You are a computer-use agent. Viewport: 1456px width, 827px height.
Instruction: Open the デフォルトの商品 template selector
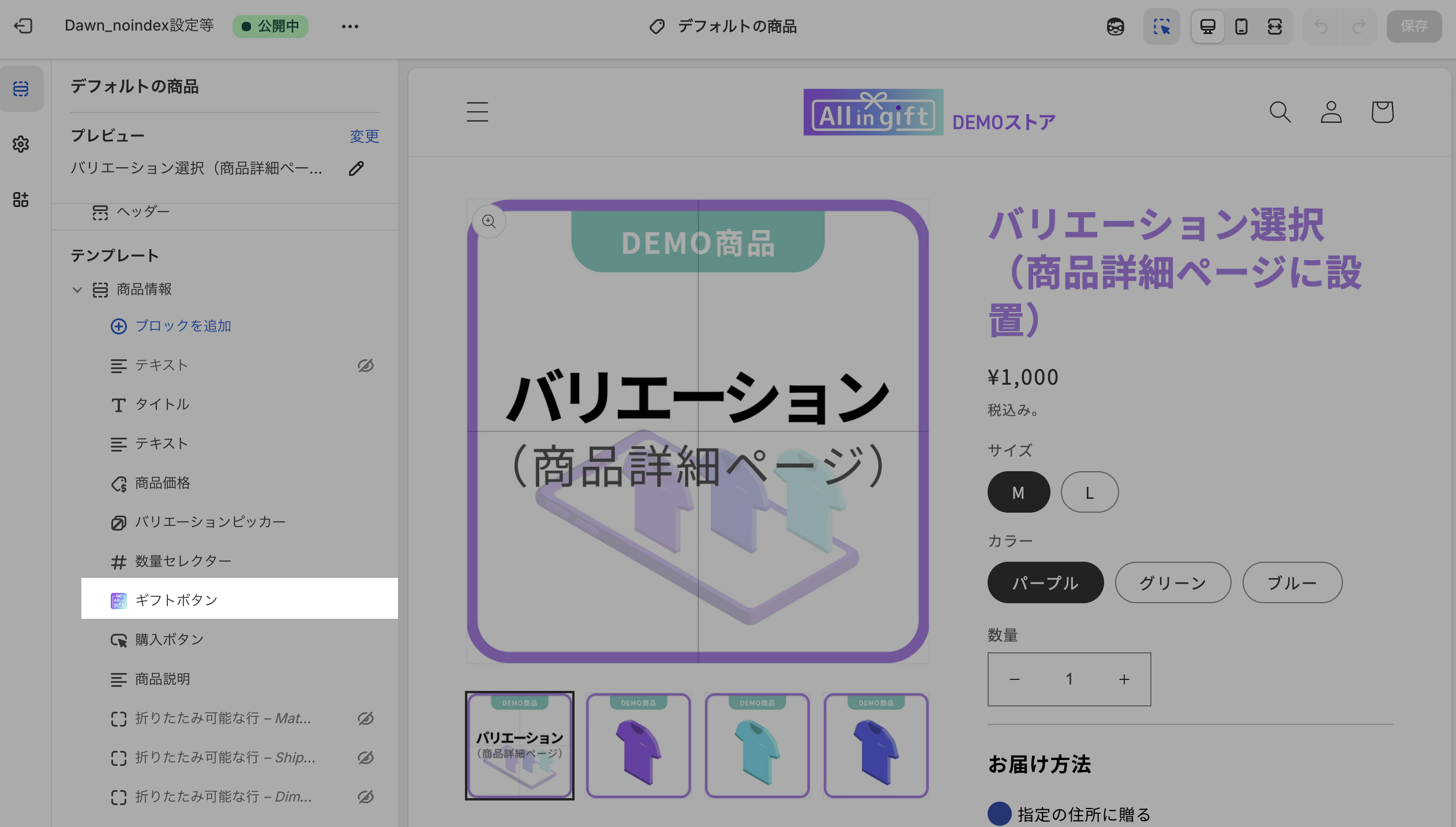tap(723, 27)
